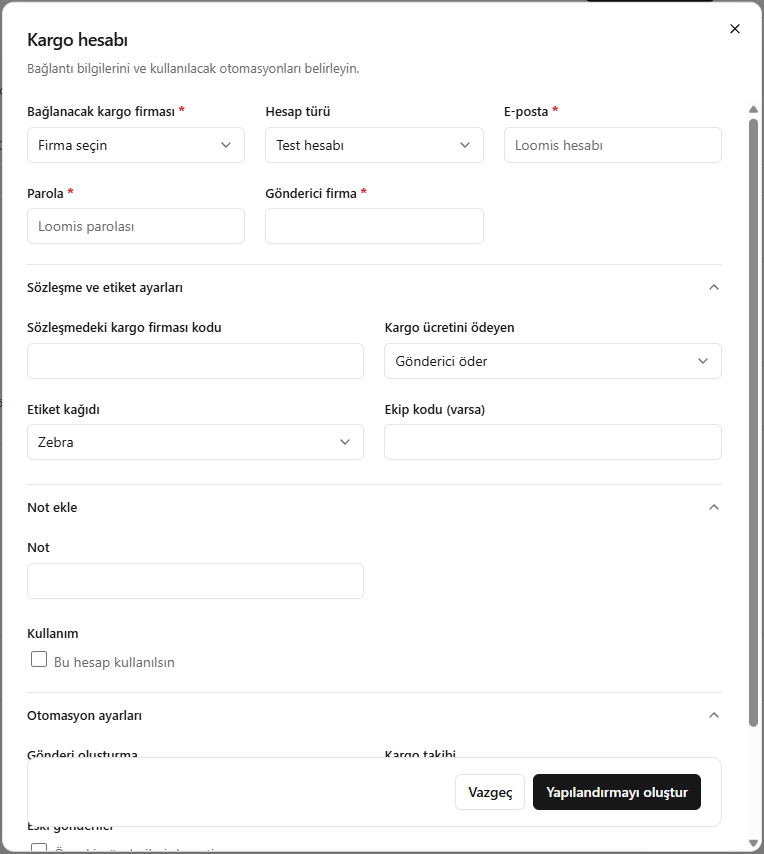Open the Kargo ücretini ödeyen dropdown
This screenshot has height=854, width=764.
click(553, 361)
